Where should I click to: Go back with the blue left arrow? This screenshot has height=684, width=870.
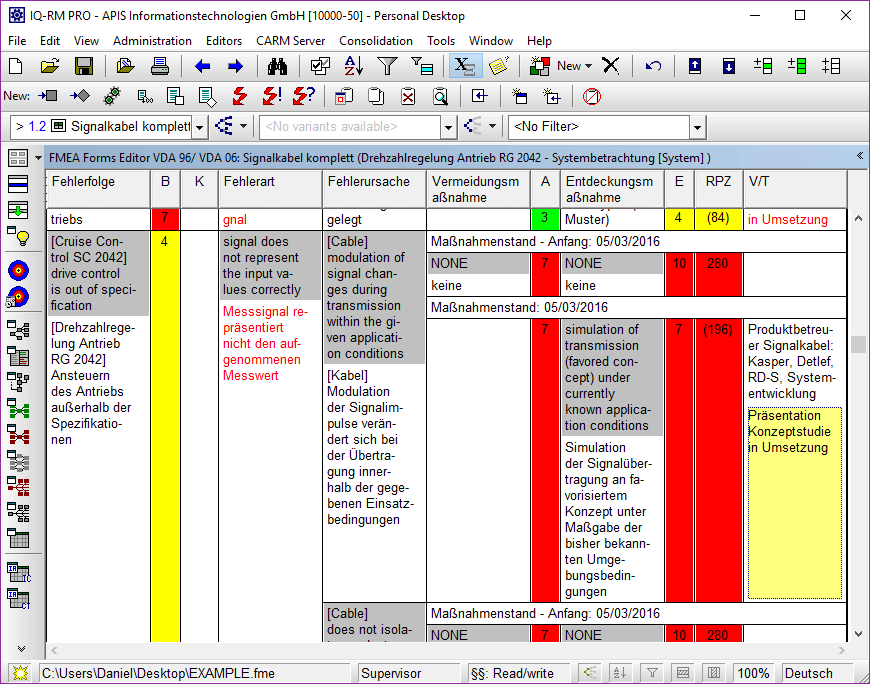(x=203, y=67)
